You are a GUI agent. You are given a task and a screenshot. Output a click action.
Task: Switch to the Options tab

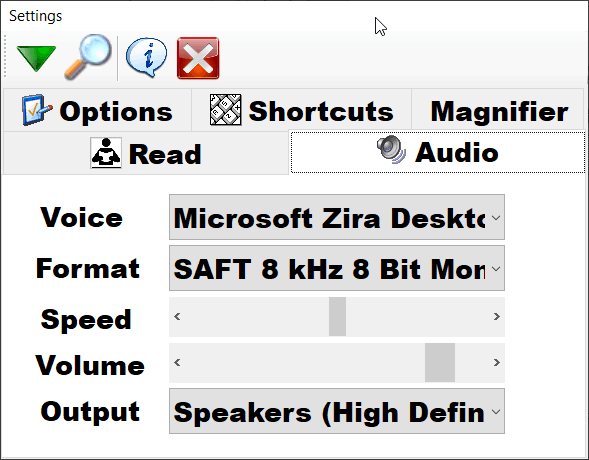[97, 110]
